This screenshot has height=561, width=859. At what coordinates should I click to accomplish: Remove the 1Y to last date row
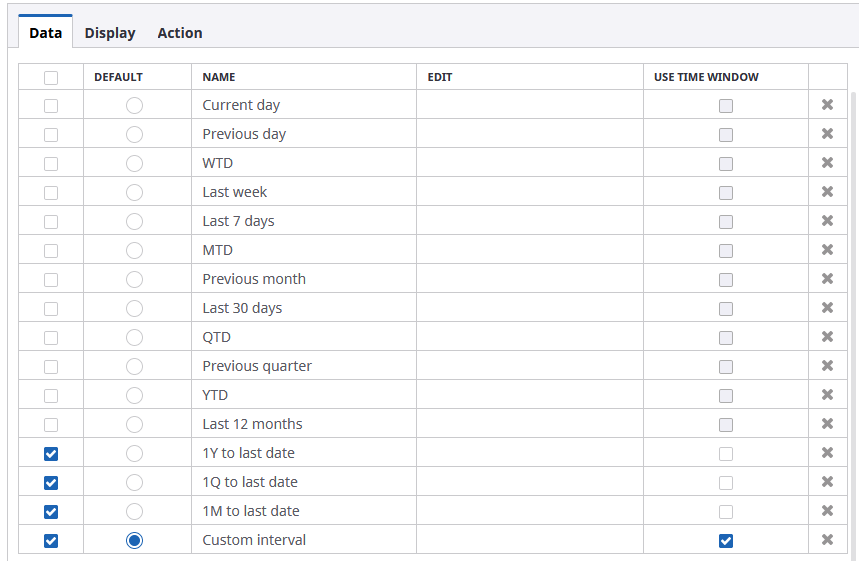(x=827, y=453)
